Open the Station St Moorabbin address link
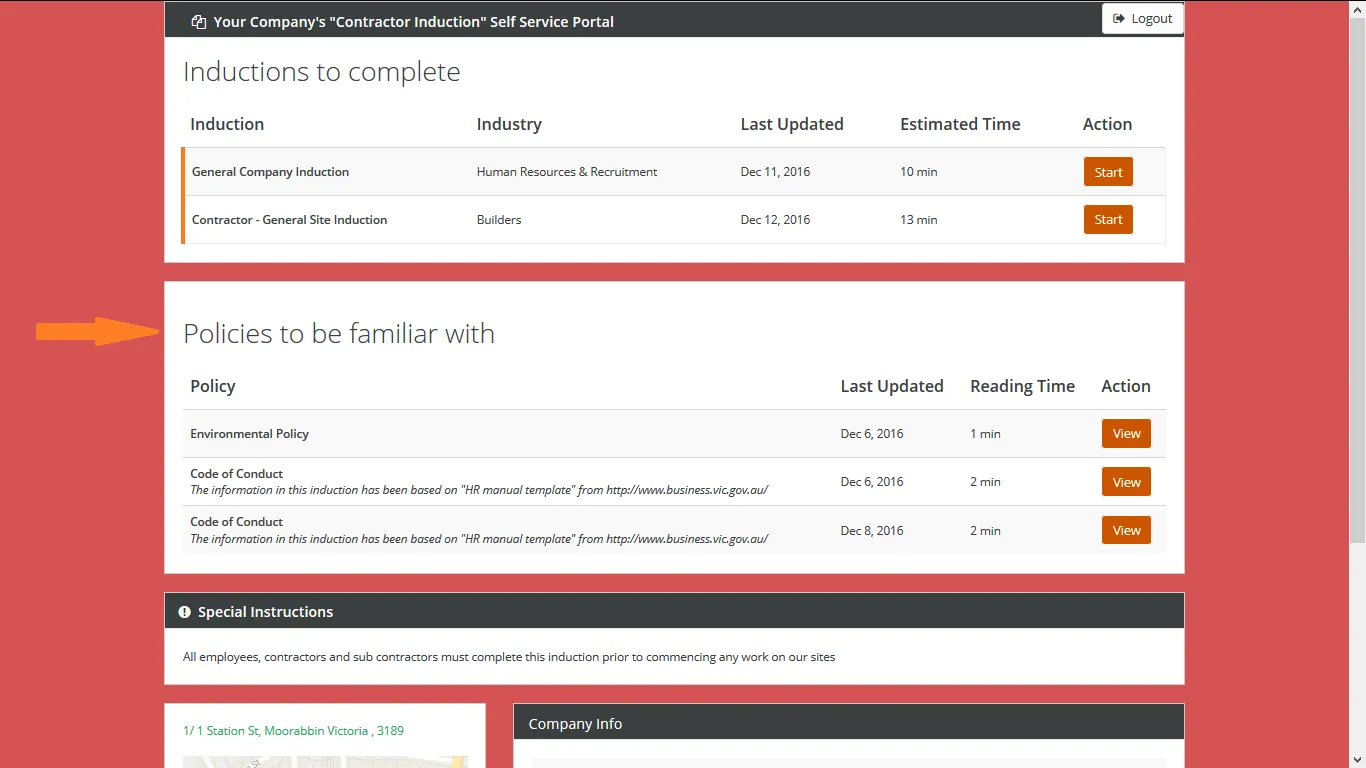Viewport: 1366px width, 768px height. [293, 731]
